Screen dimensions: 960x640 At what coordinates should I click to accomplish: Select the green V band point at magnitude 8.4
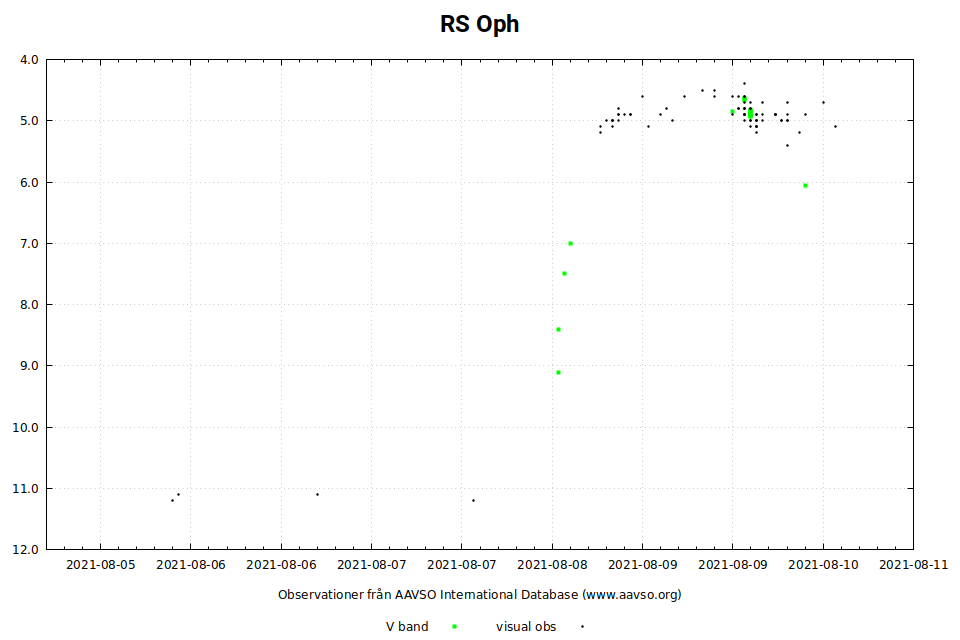(x=558, y=329)
